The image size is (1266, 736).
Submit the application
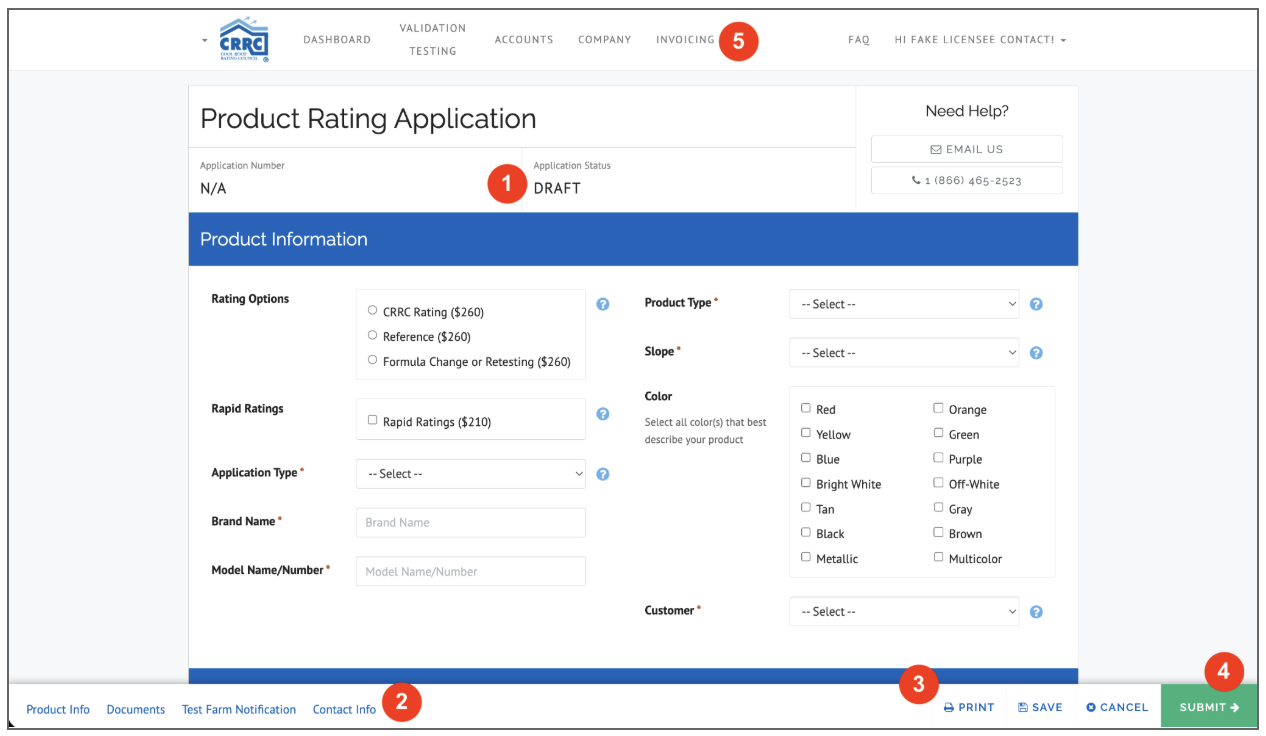(x=1209, y=707)
